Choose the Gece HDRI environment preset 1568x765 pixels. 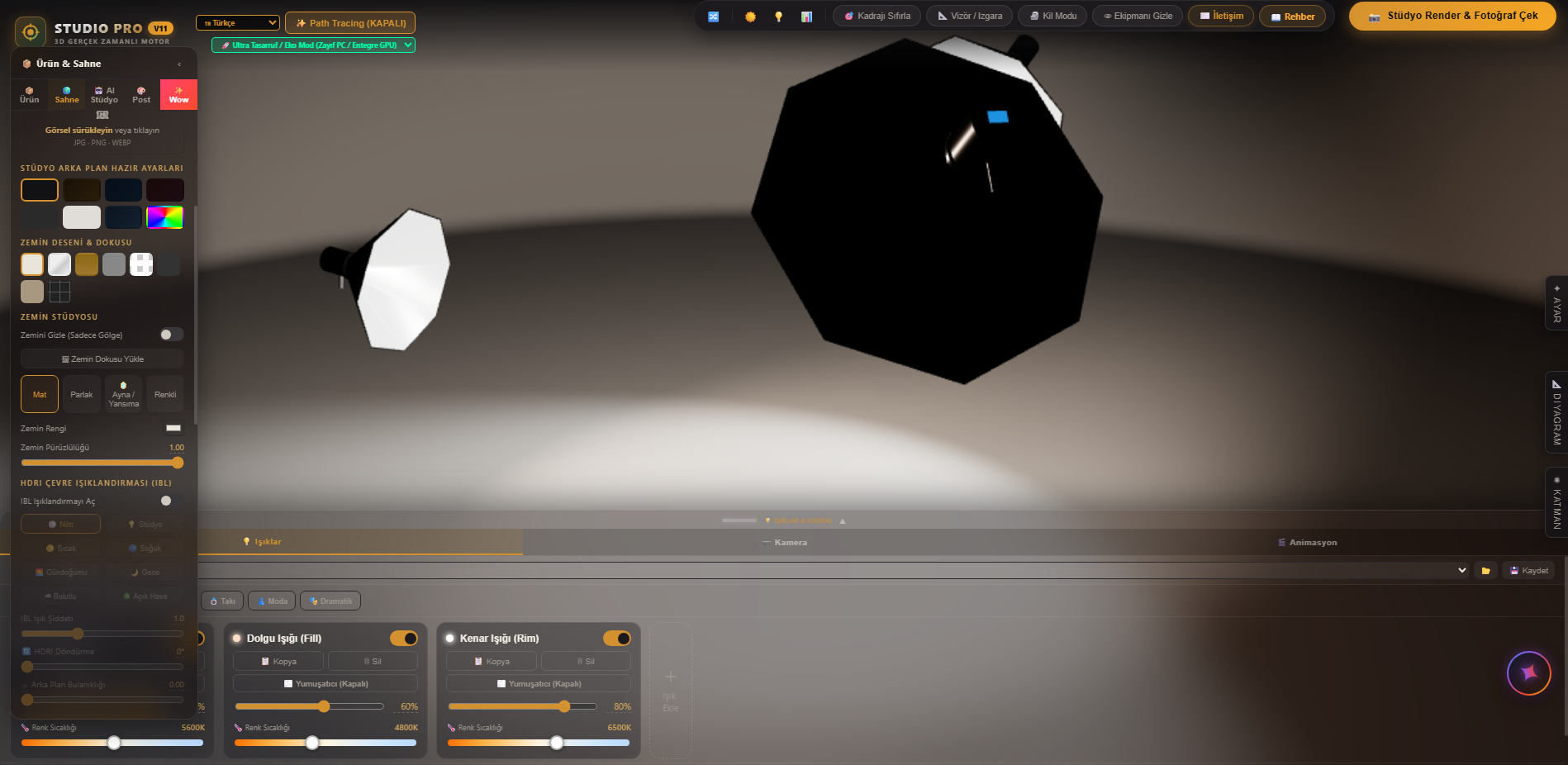click(145, 573)
